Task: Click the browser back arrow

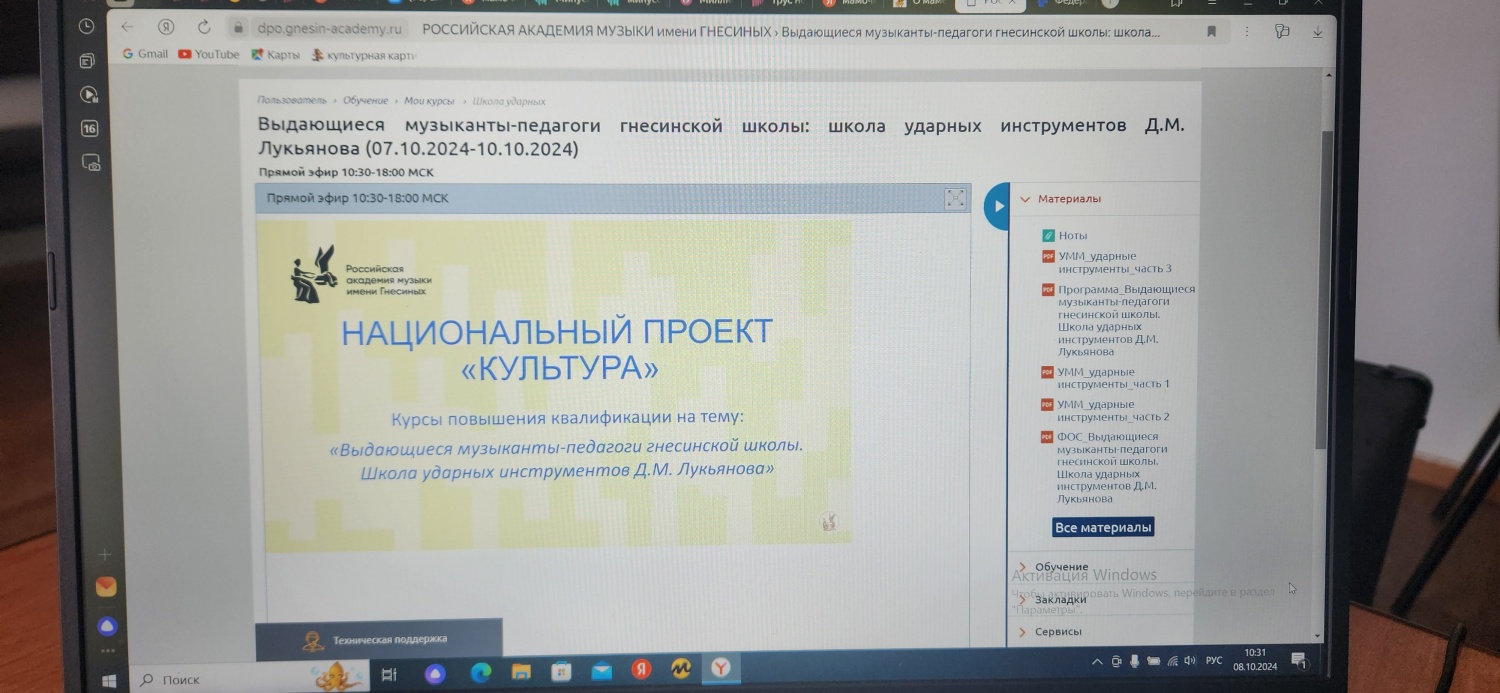Action: (125, 29)
